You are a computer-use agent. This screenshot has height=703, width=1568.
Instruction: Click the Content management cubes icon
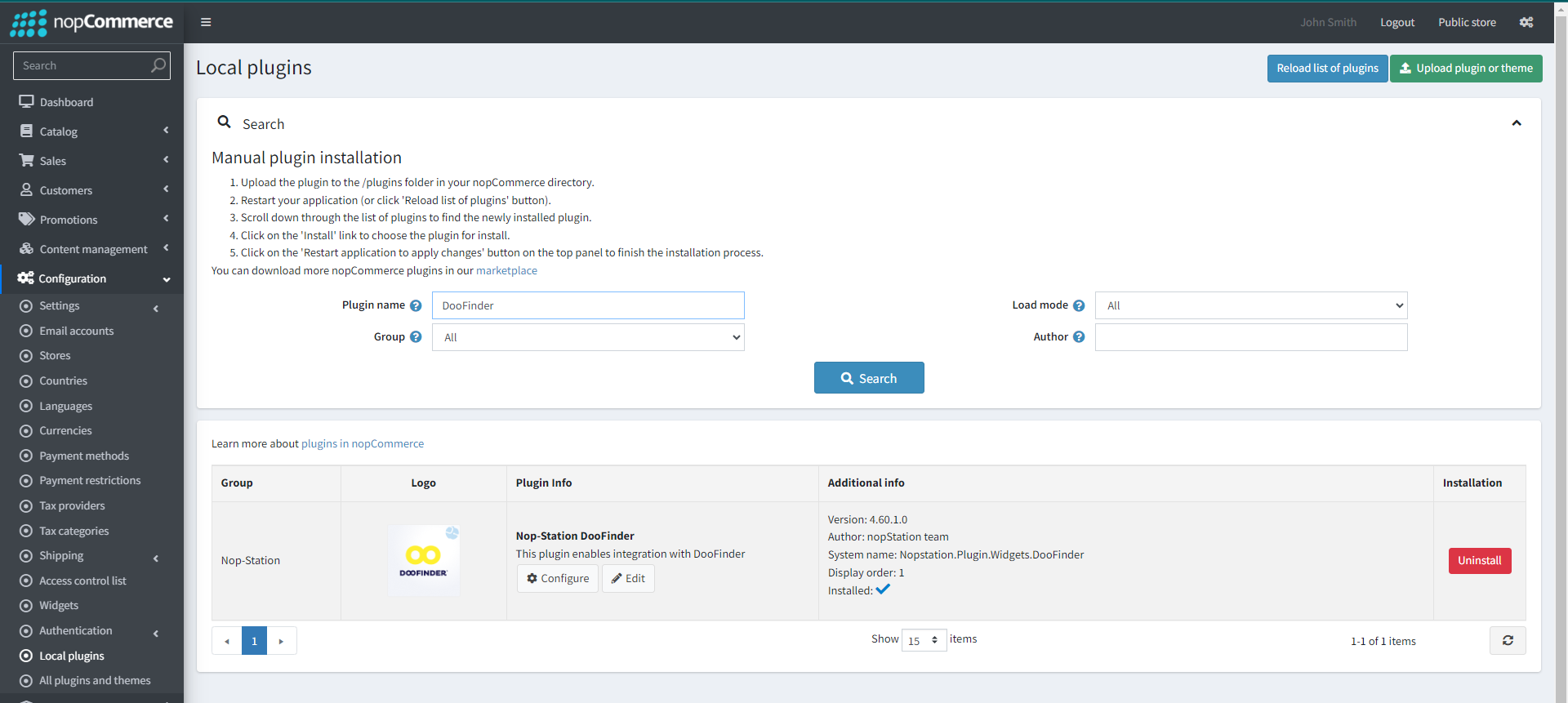coord(26,249)
